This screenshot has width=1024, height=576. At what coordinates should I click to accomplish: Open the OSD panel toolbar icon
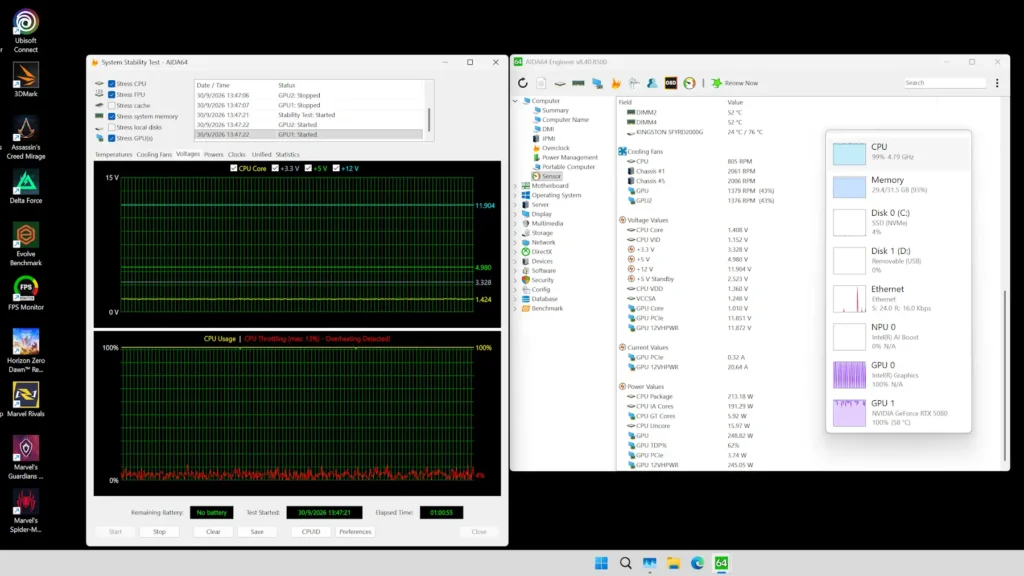point(671,83)
